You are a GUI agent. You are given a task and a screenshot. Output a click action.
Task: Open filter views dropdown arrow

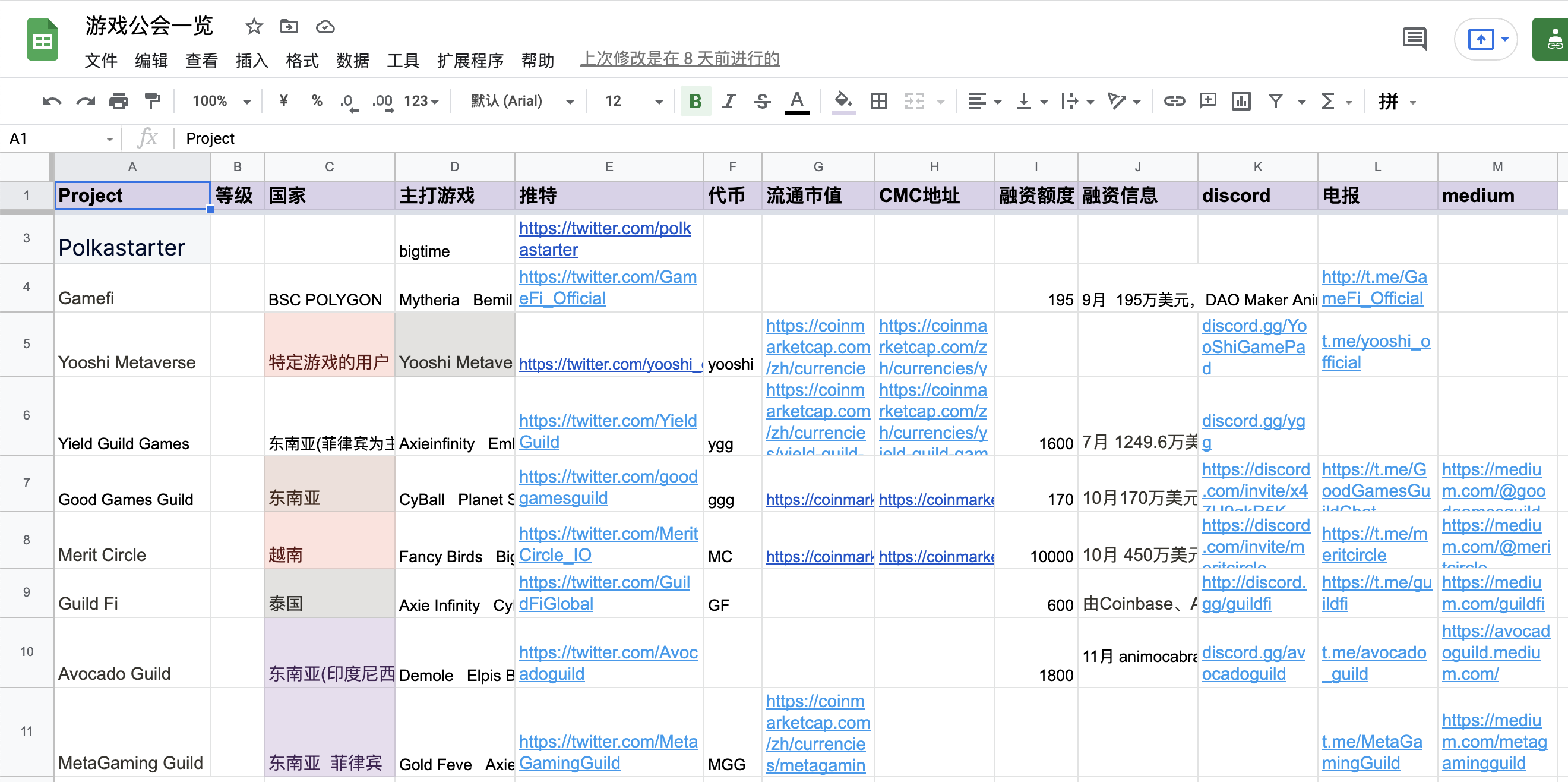pyautogui.click(x=1301, y=102)
